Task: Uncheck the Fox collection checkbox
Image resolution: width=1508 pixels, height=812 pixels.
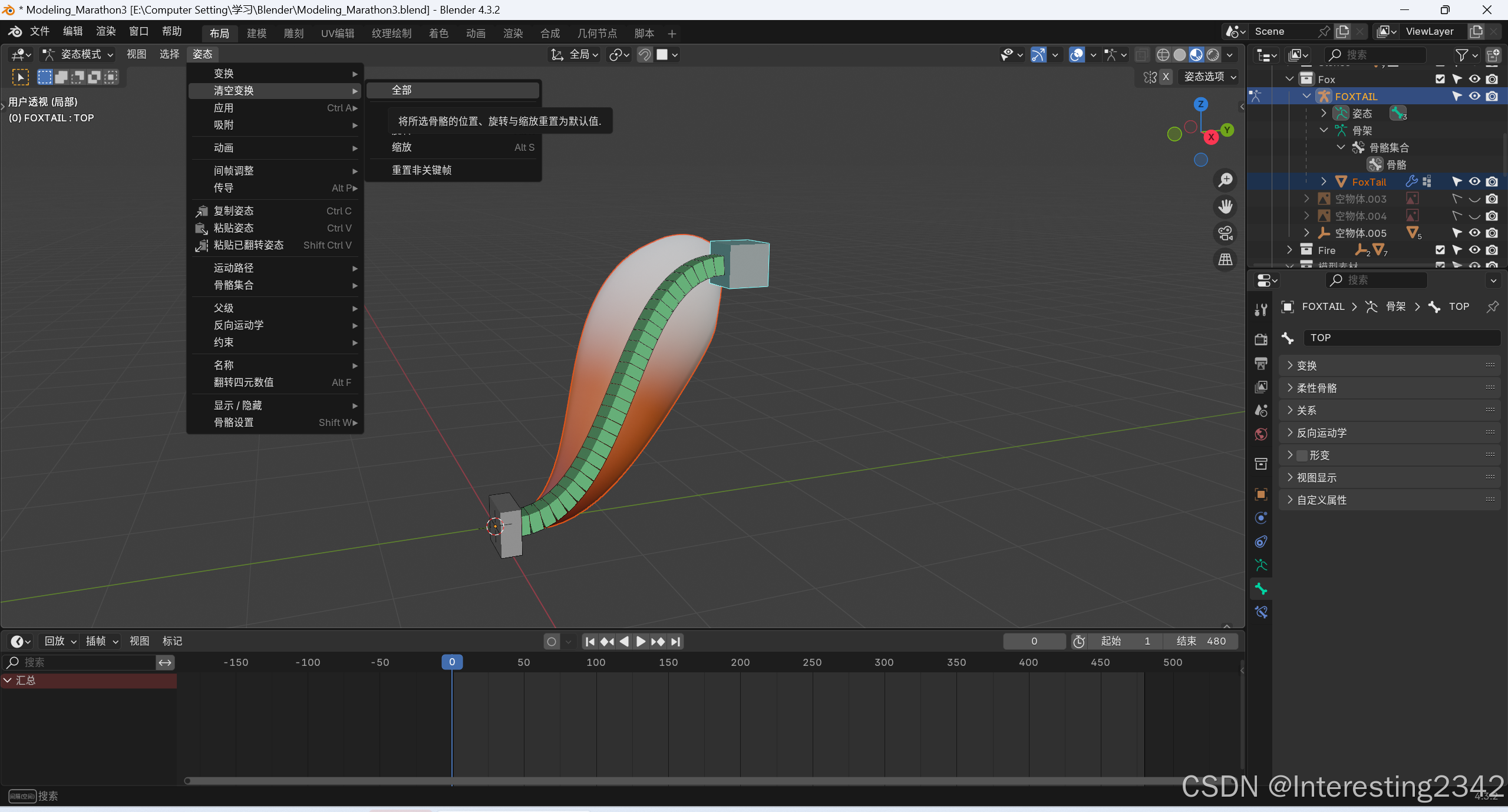Action: [x=1440, y=79]
